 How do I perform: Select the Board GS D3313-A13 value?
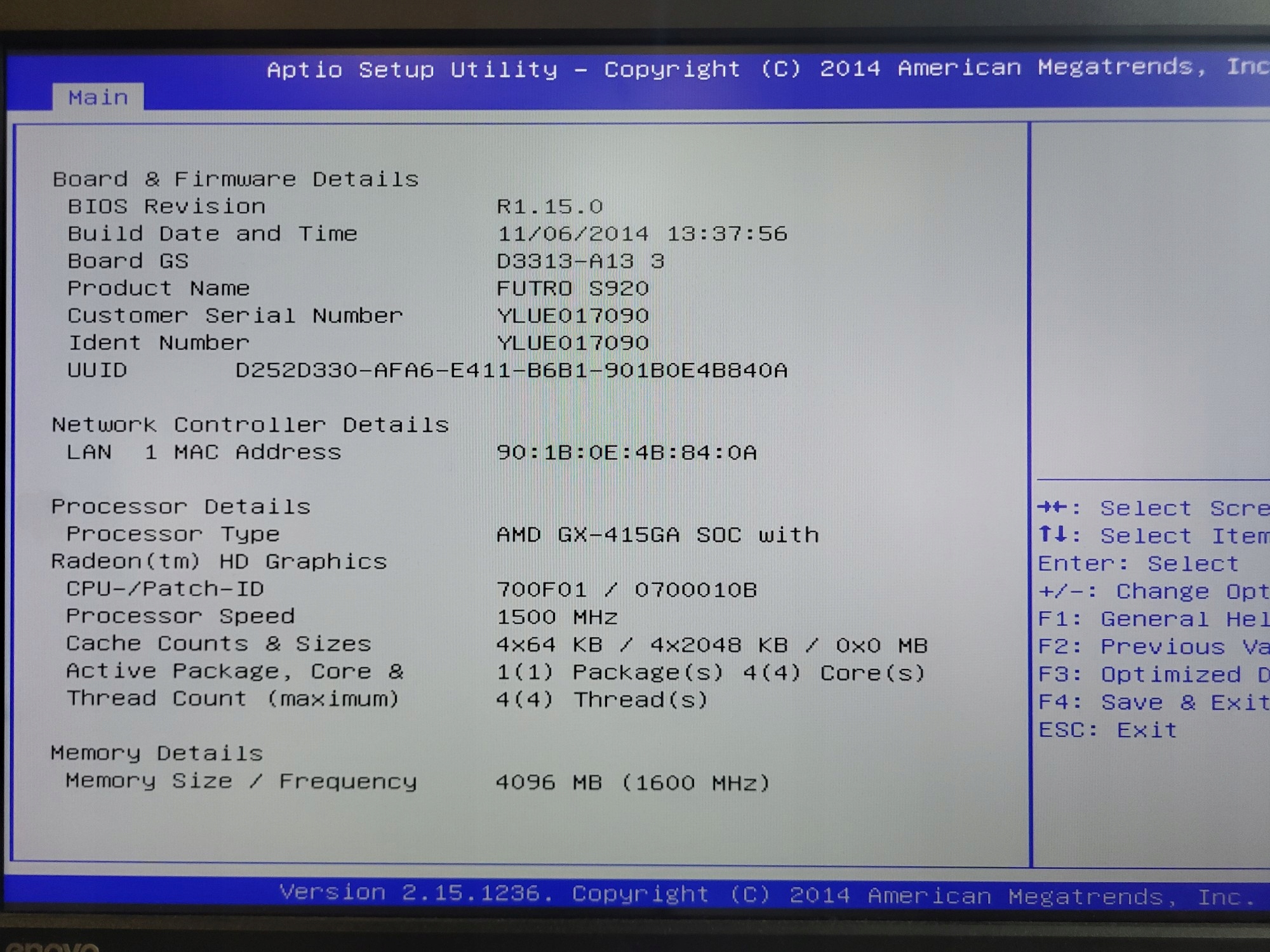[580, 261]
